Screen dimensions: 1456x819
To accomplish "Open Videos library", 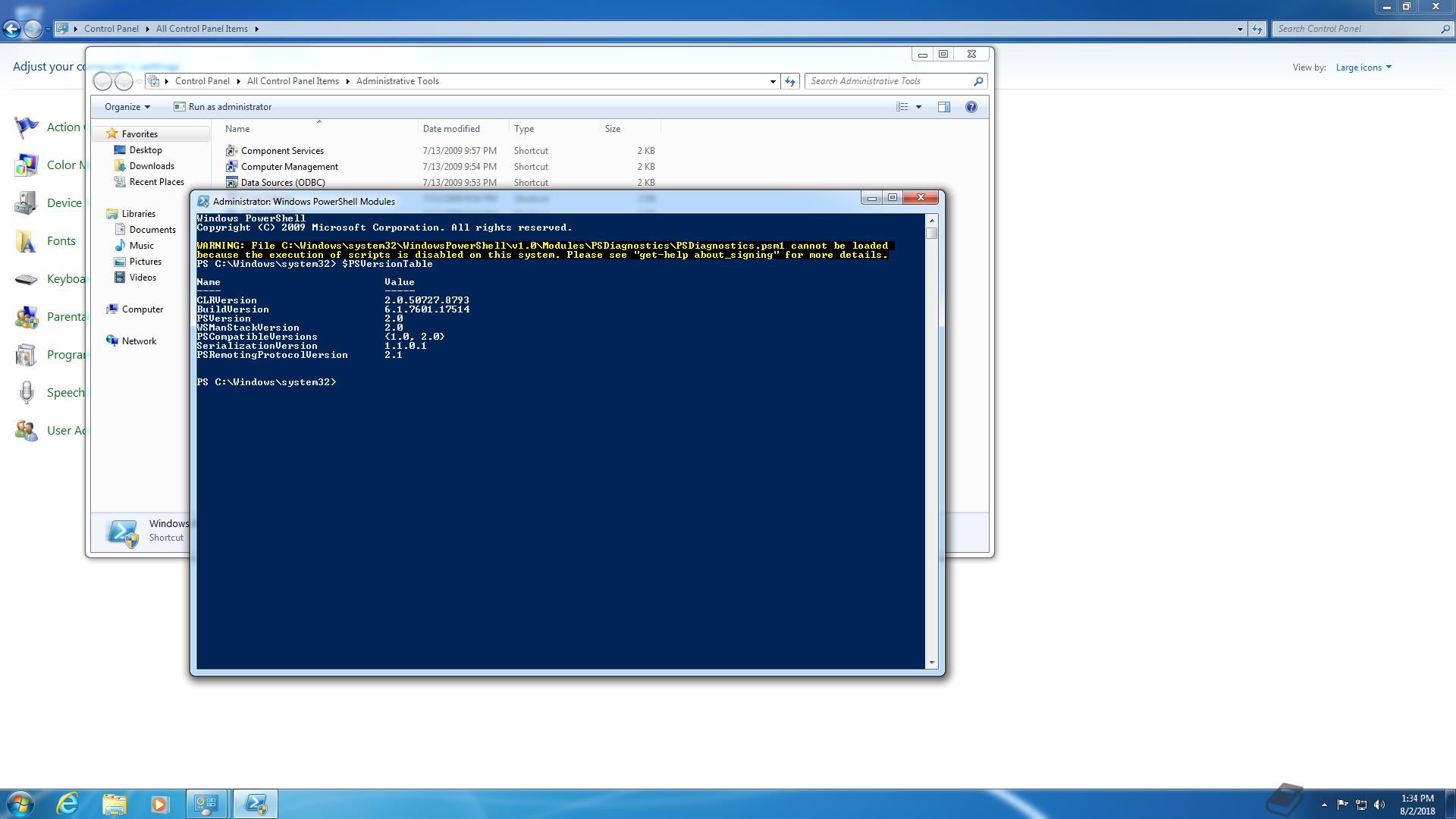I will (143, 278).
